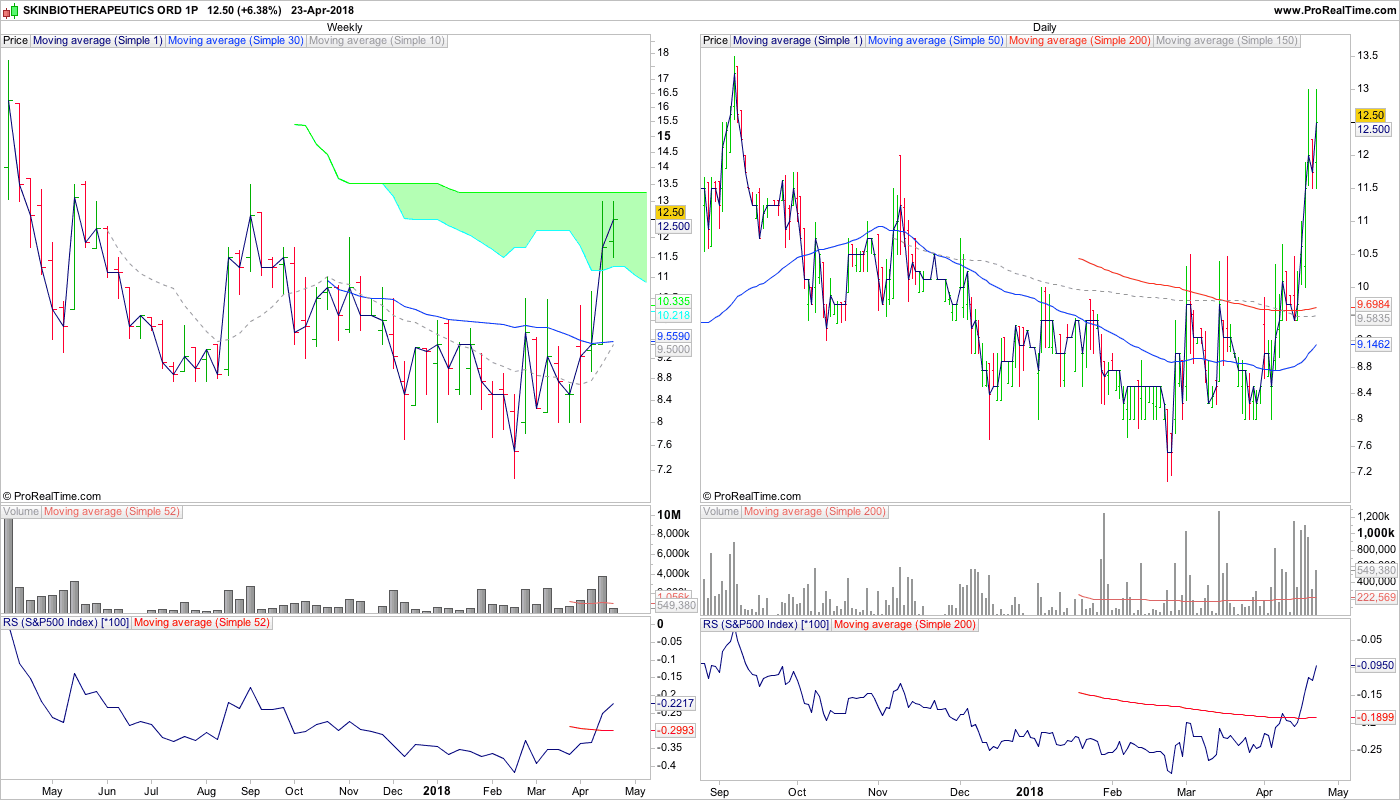Screen dimensions: 1400x800
Task: Click the -0.2217 RS value tag
Action: (x=675, y=704)
